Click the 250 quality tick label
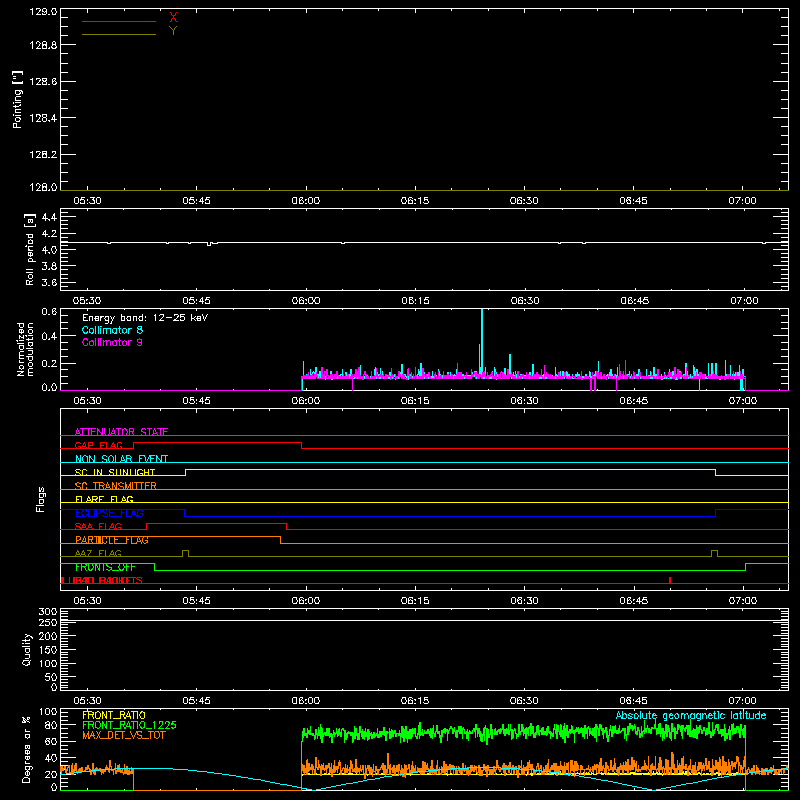 (x=47, y=622)
